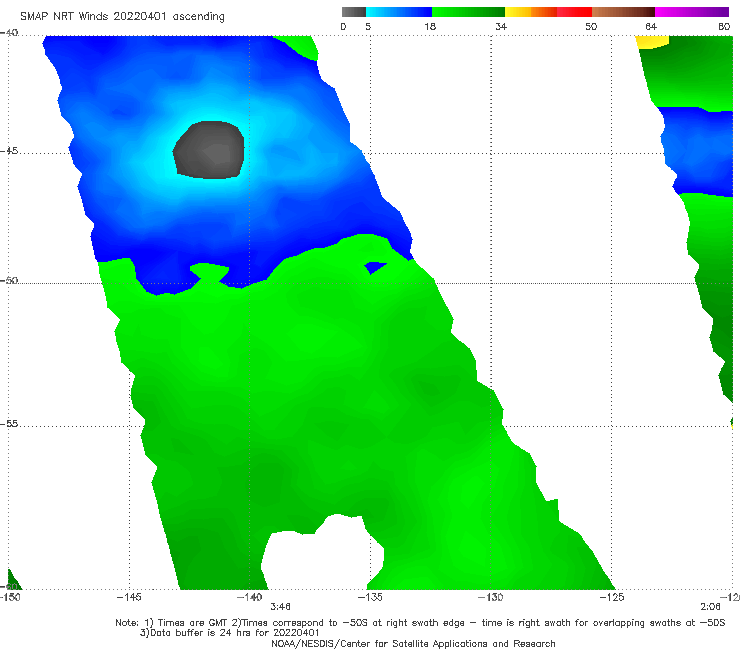Click the note line starting 'Note: 1) Times are GMT'

[x=420, y=623]
